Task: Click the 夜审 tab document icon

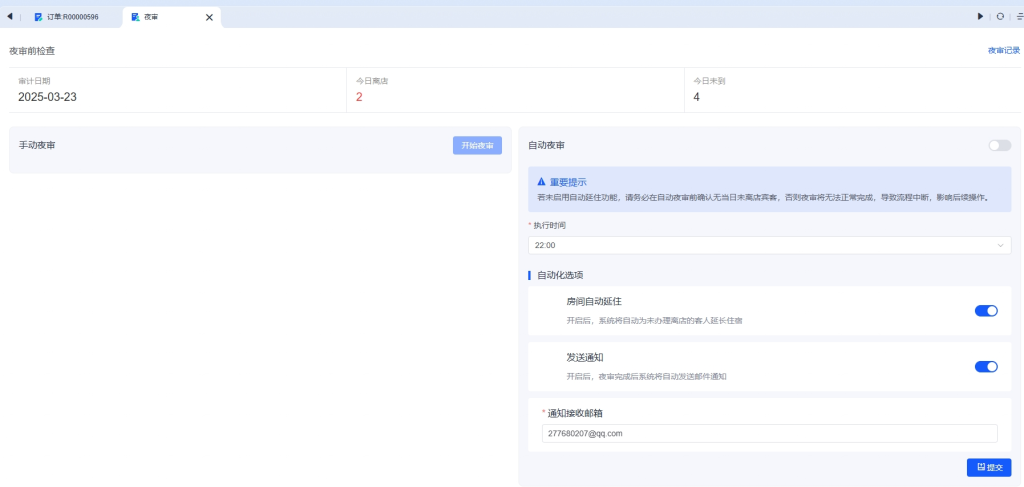Action: click(135, 17)
